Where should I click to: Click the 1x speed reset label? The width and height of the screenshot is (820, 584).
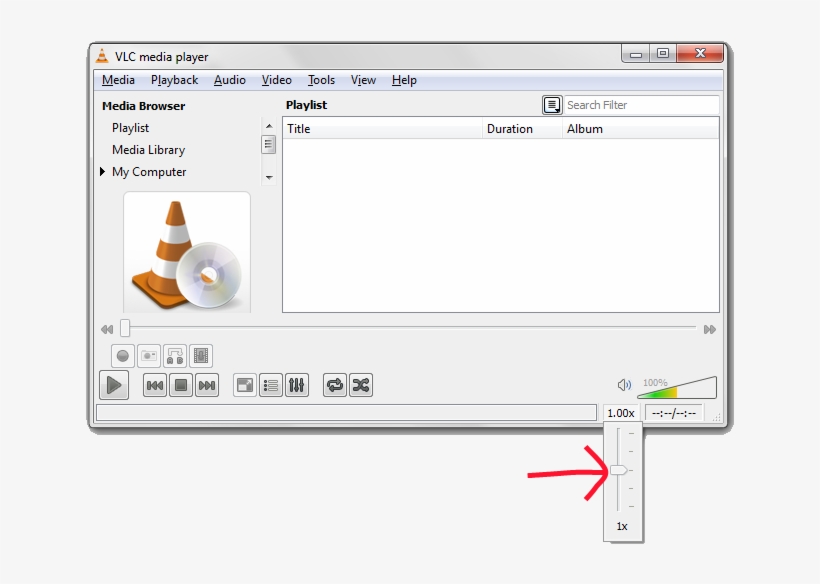(622, 526)
